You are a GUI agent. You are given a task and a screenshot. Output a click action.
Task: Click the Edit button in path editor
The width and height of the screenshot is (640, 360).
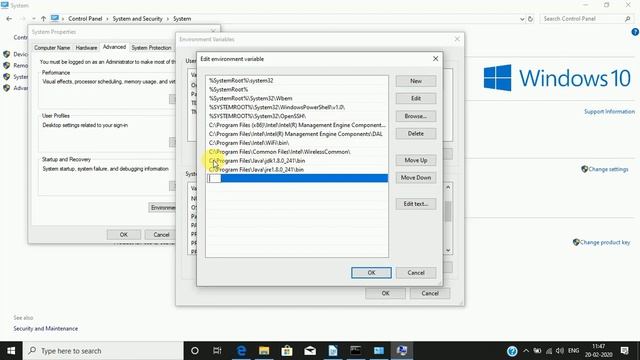click(x=416, y=98)
